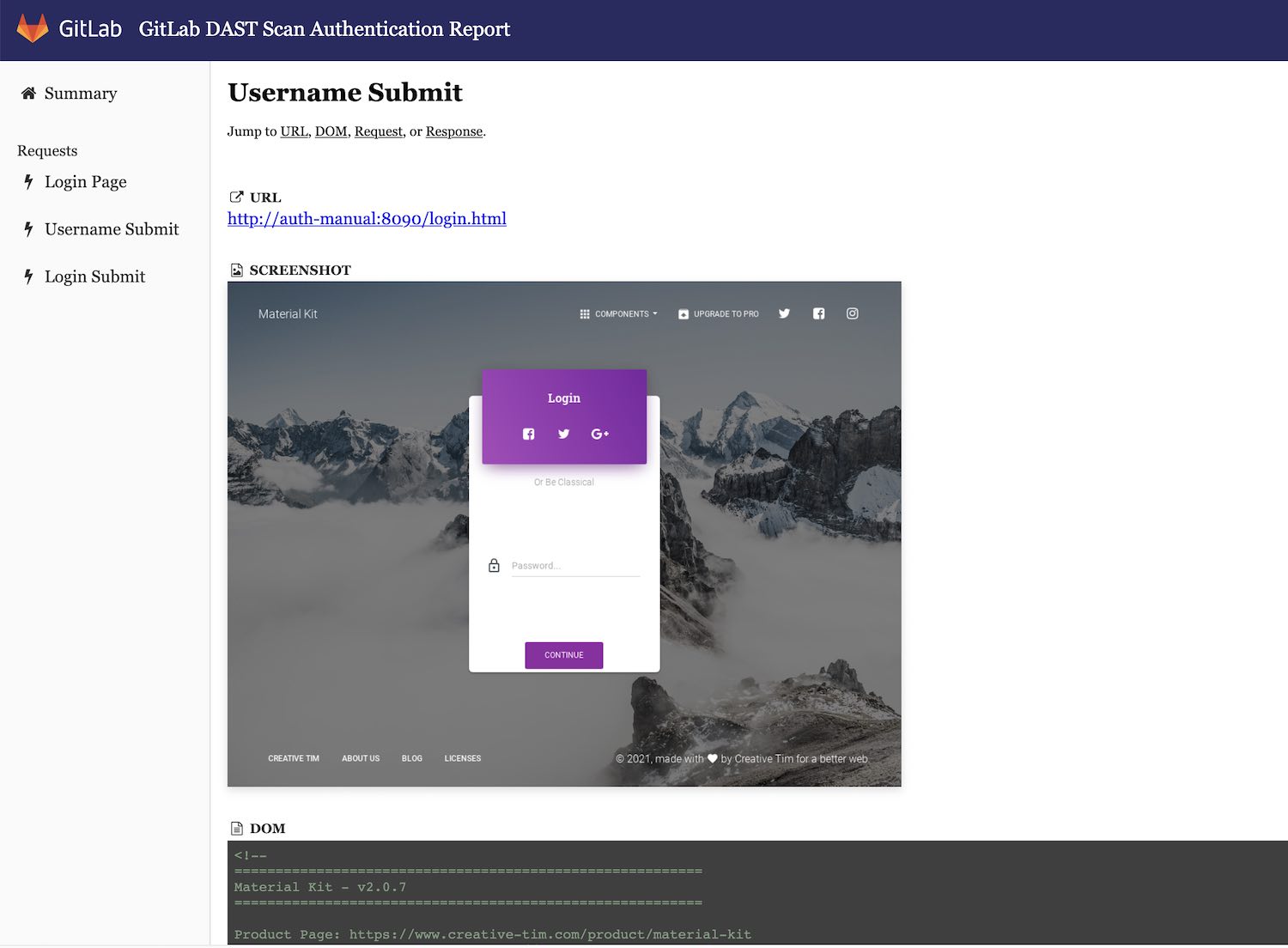Click the image icon beside SCREENSHOT
The height and width of the screenshot is (948, 1288).
237,269
